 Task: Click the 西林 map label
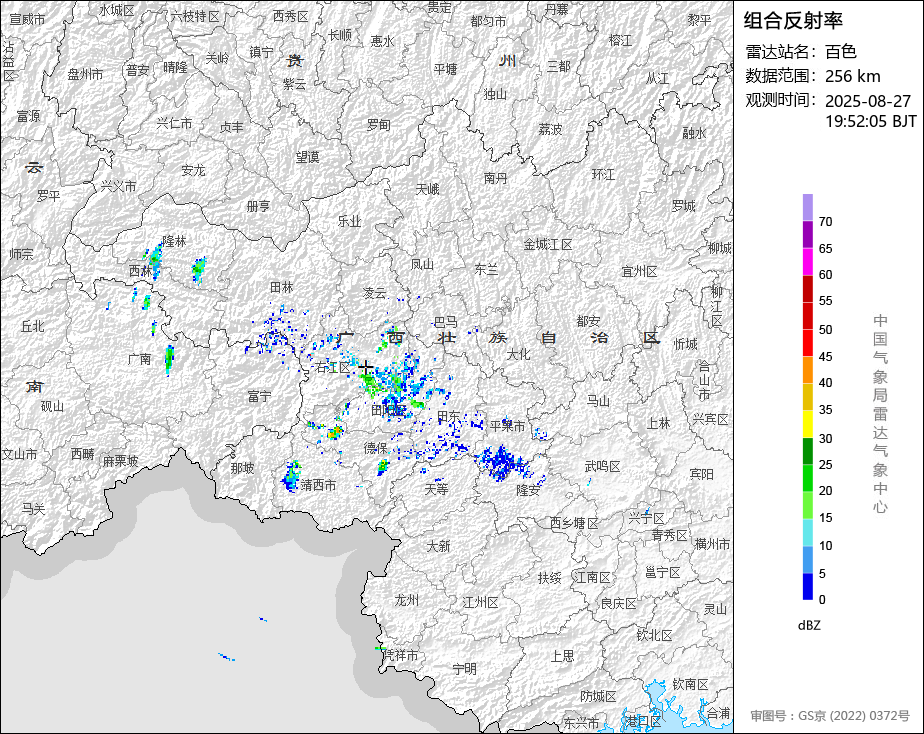pyautogui.click(x=140, y=271)
